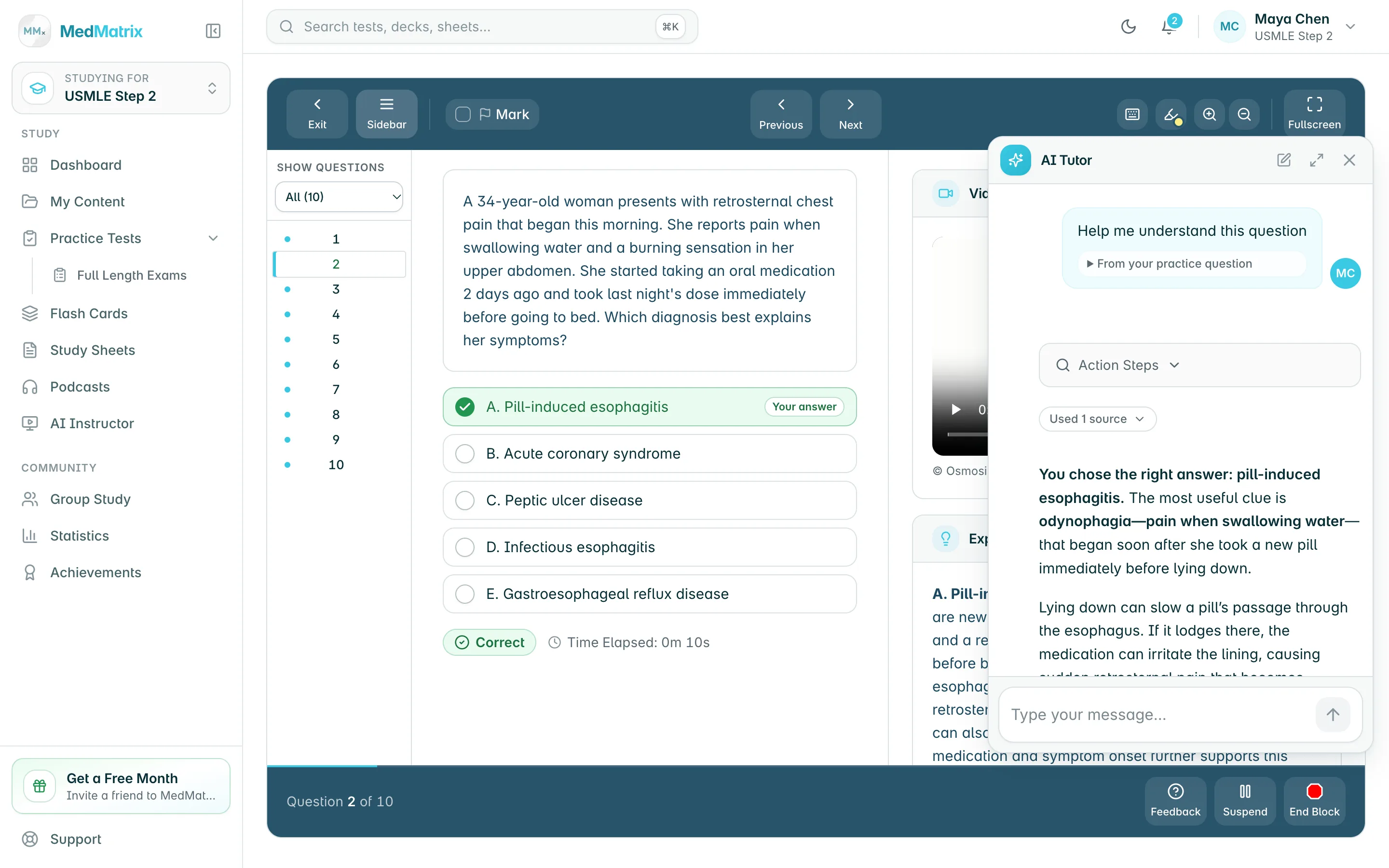1389x868 pixels.
Task: Open the on-screen keyboard shortcuts icon
Action: (x=1132, y=114)
